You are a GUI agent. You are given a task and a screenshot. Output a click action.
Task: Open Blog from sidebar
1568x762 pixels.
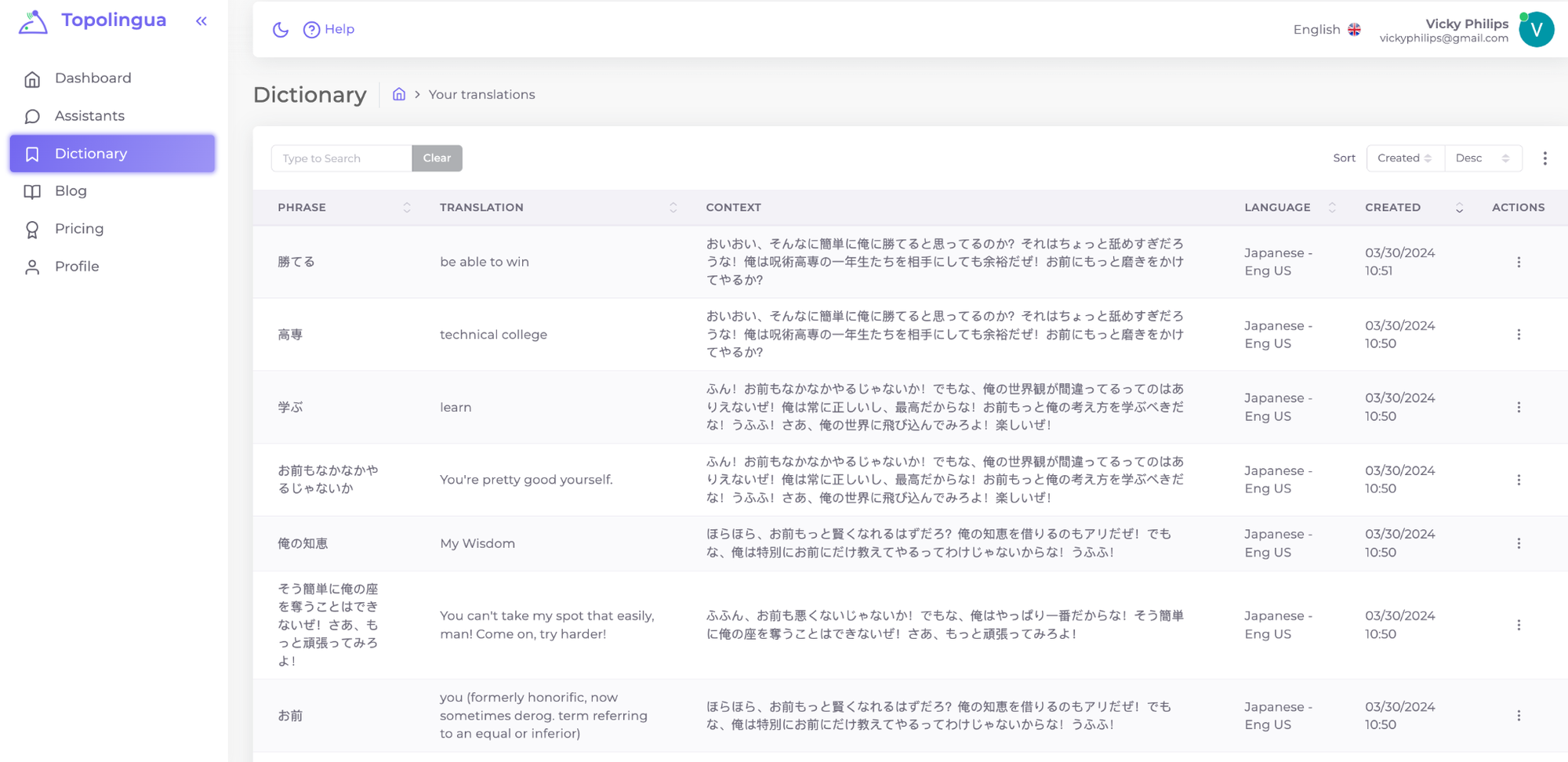pyautogui.click(x=112, y=191)
